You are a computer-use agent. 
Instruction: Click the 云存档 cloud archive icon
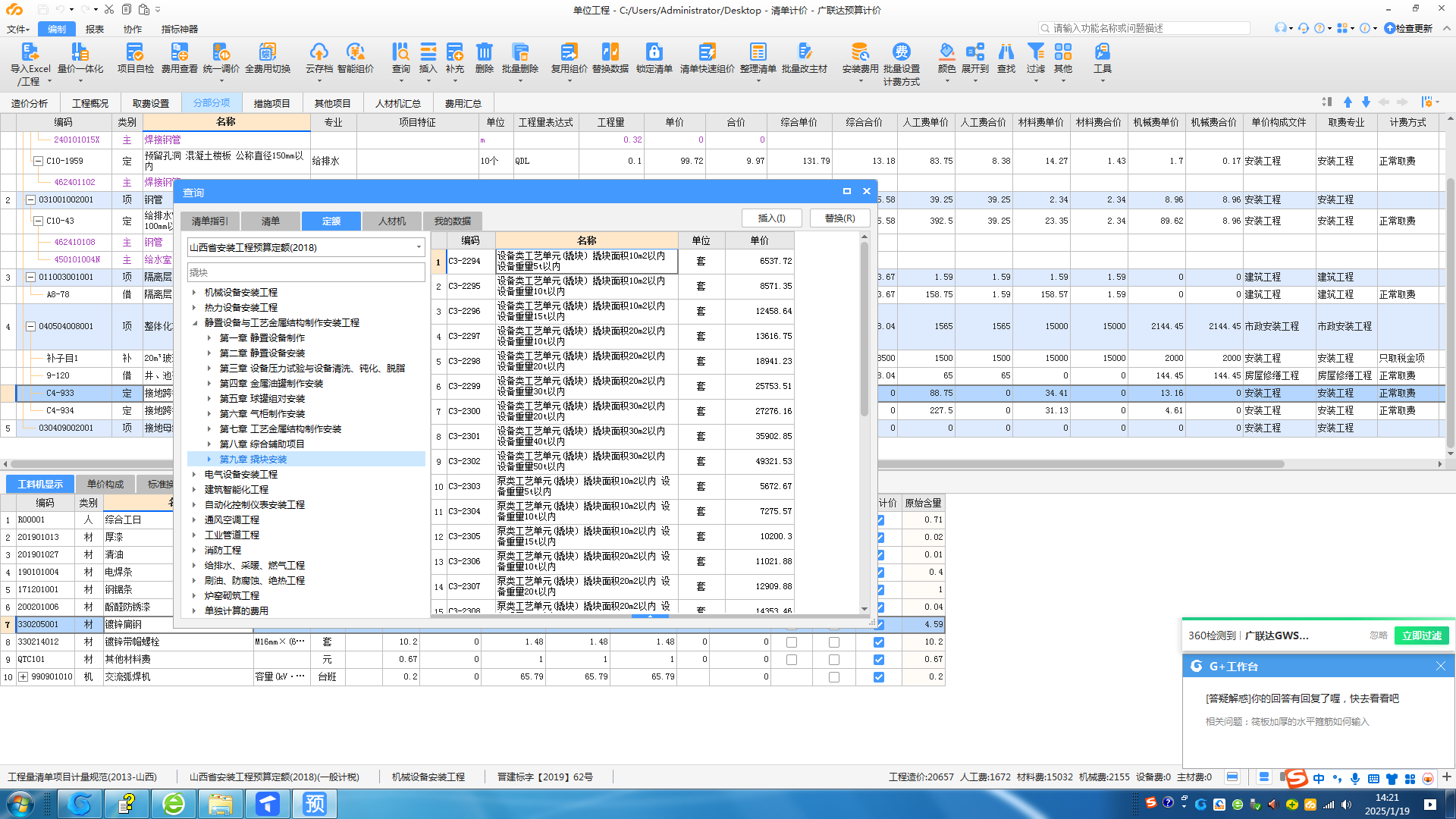318,53
